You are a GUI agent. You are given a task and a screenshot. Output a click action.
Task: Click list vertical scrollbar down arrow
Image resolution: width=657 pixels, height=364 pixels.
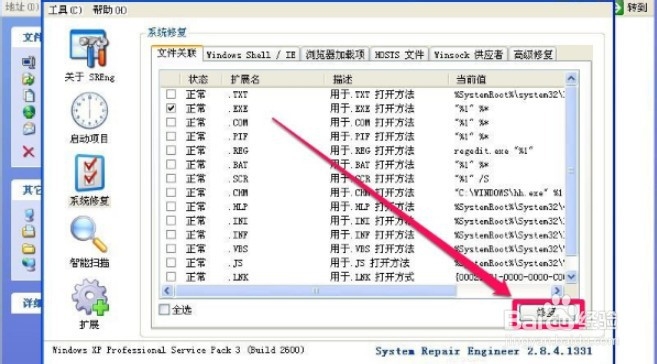coord(571,276)
